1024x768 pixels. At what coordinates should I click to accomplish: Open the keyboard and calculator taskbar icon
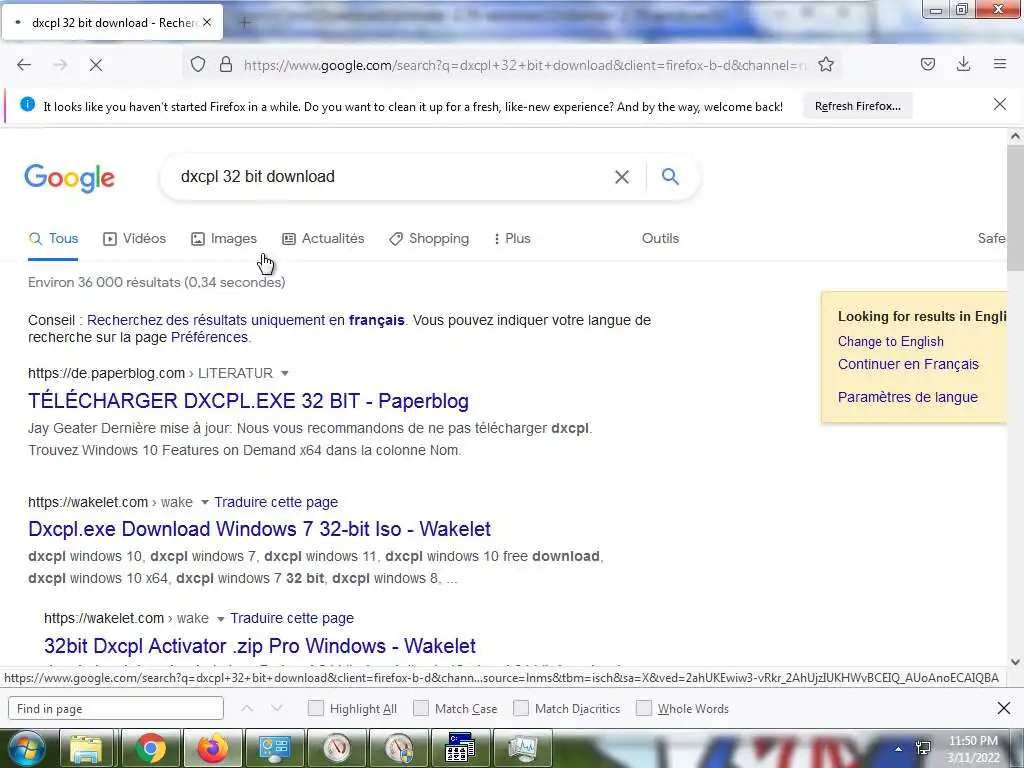pos(461,749)
